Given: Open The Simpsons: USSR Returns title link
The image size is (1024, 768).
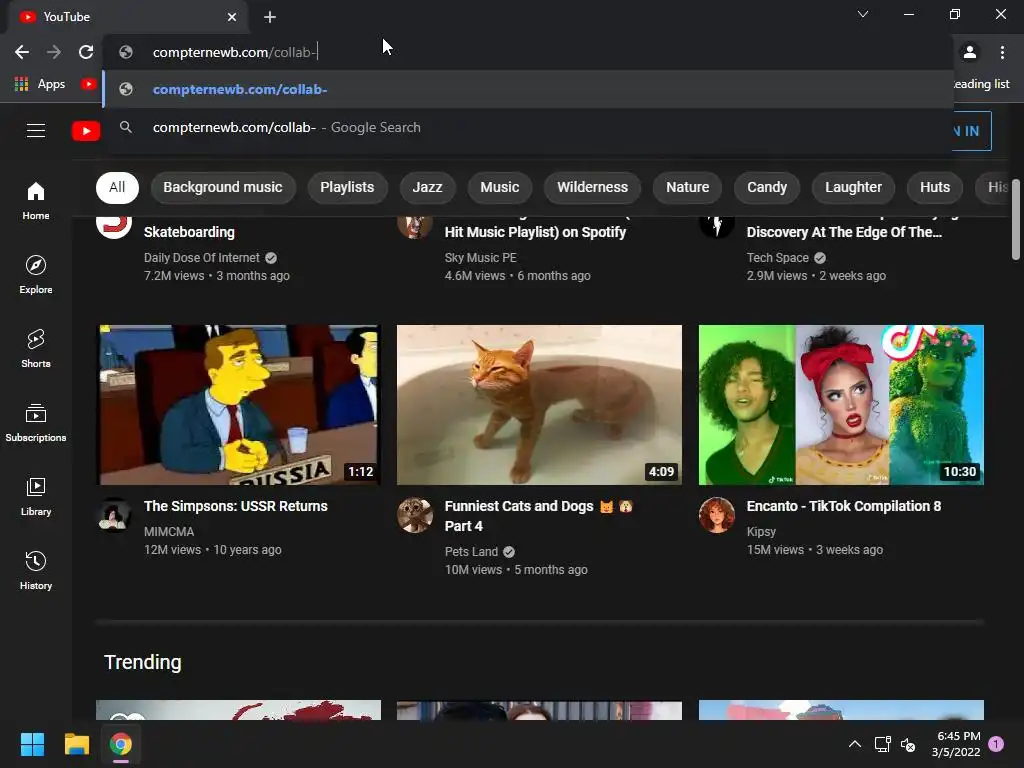Looking at the screenshot, I should [x=236, y=506].
